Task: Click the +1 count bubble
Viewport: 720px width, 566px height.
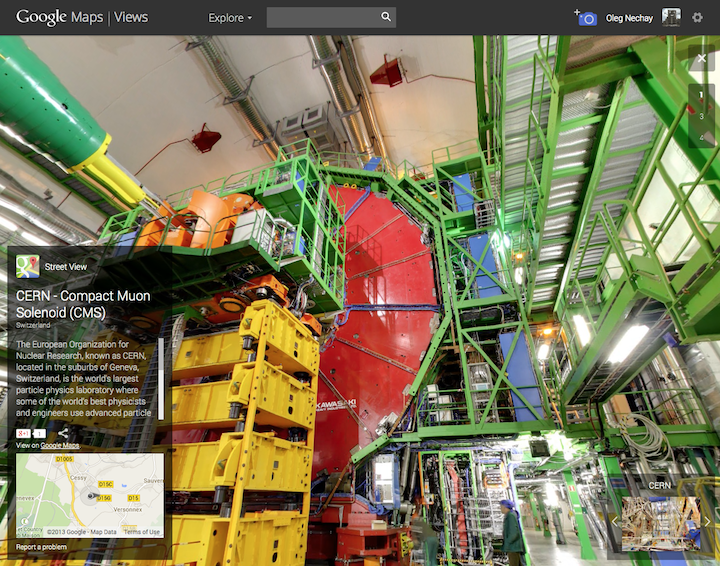Action: (39, 433)
